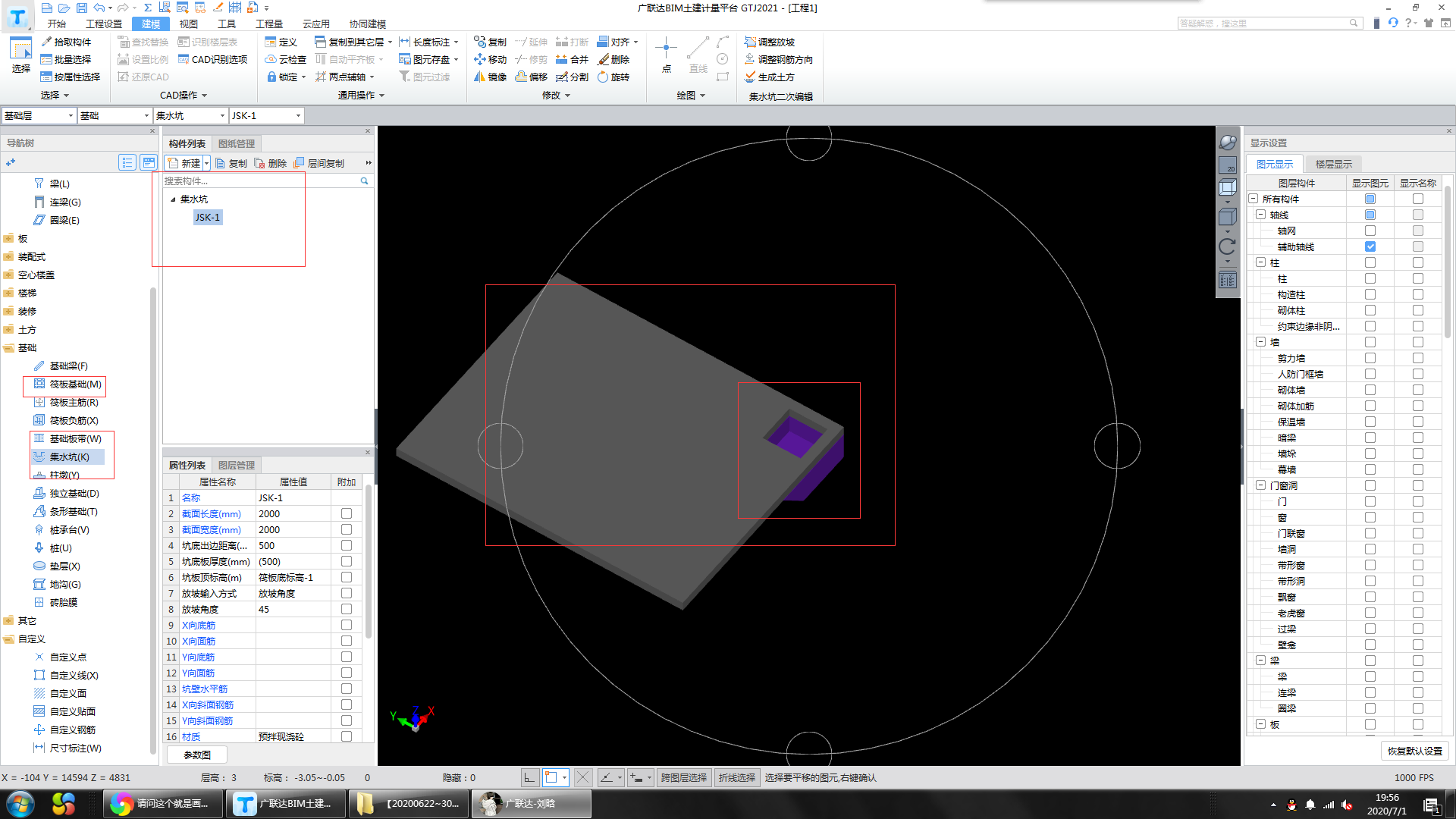The width and height of the screenshot is (1456, 819).
Task: Click the orbit view sphere icon
Action: [x=1227, y=142]
